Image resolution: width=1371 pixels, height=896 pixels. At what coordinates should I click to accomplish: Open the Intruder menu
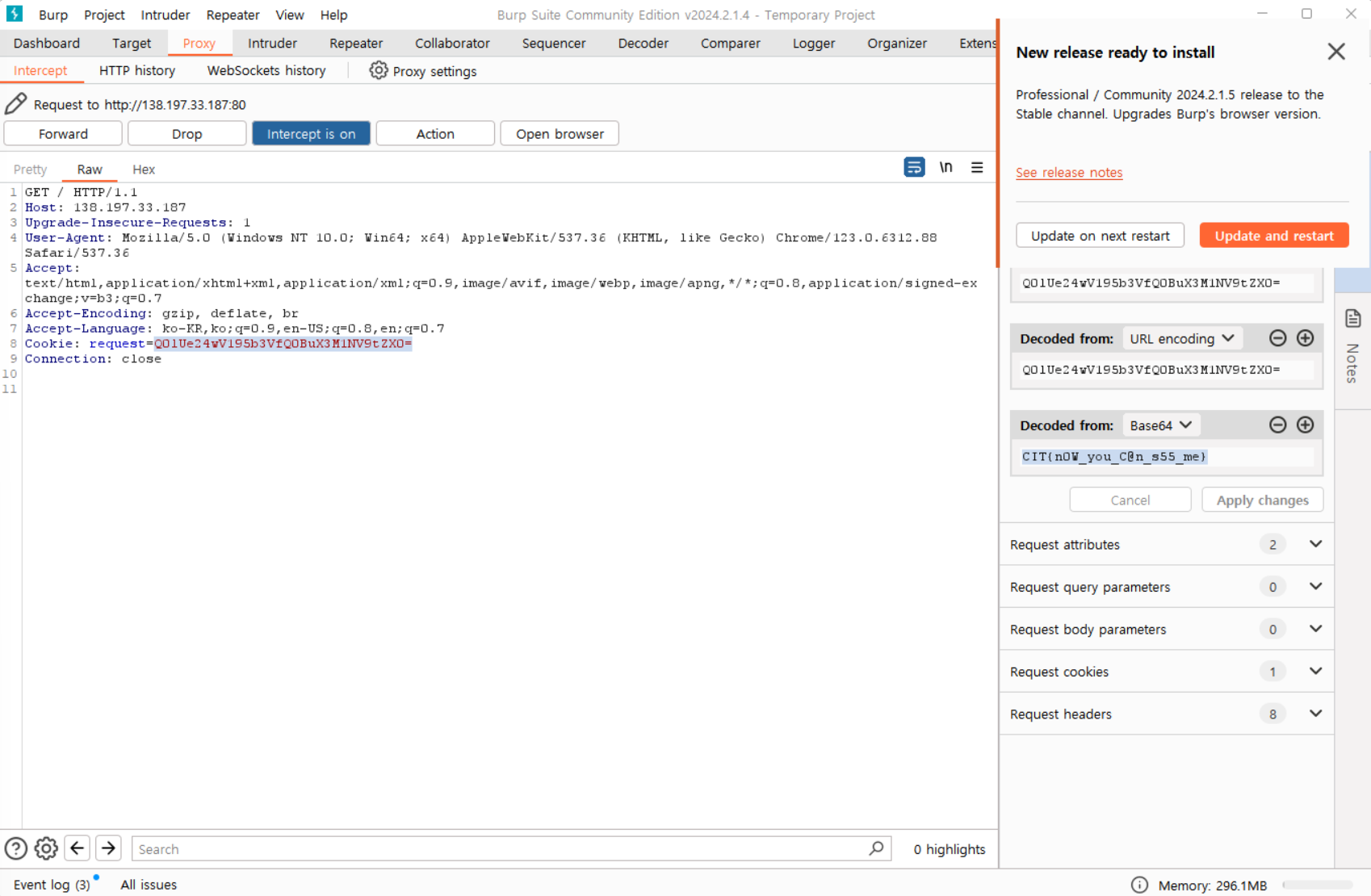point(166,15)
